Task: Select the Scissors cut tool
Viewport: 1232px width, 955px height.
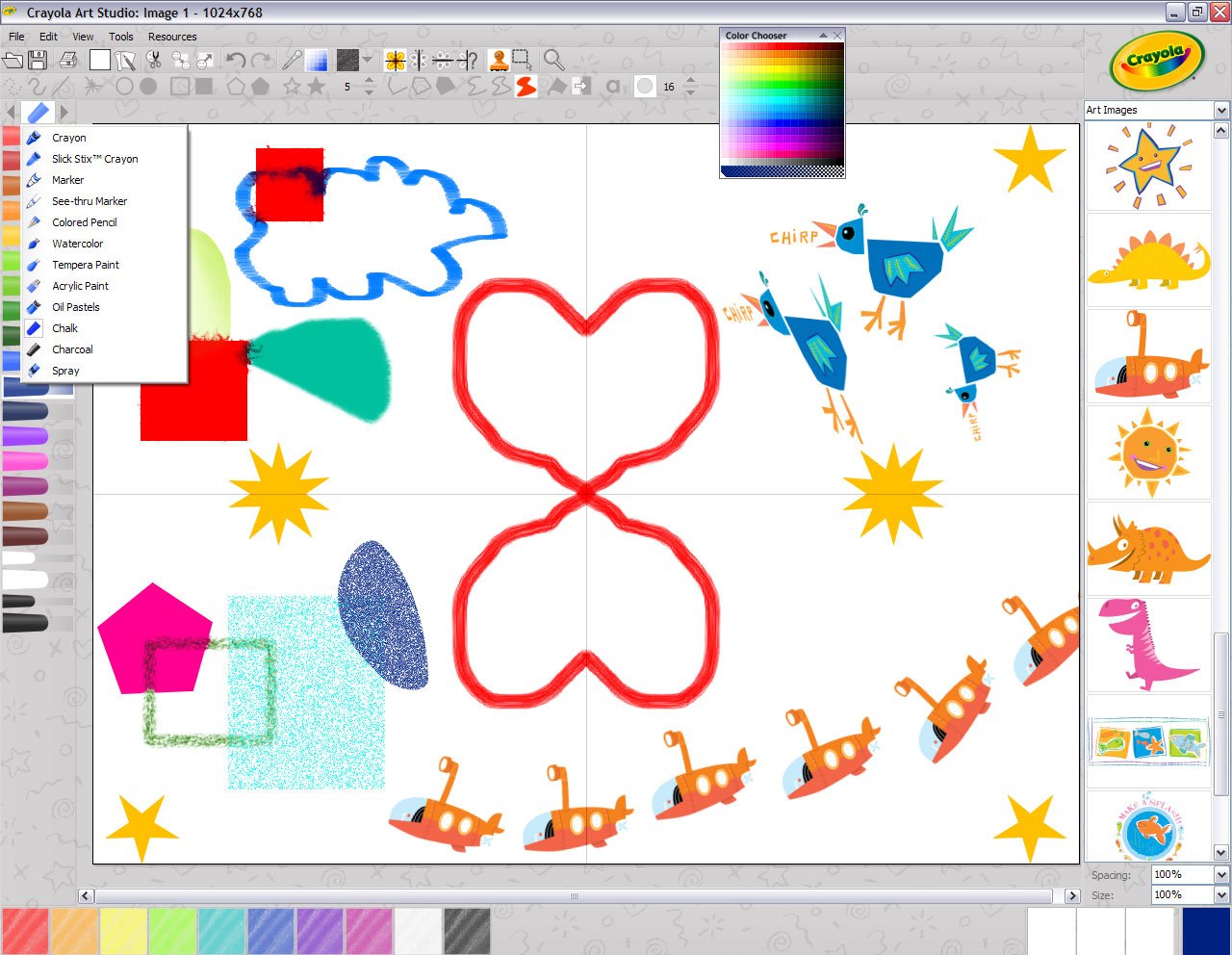Action: pyautogui.click(x=152, y=60)
